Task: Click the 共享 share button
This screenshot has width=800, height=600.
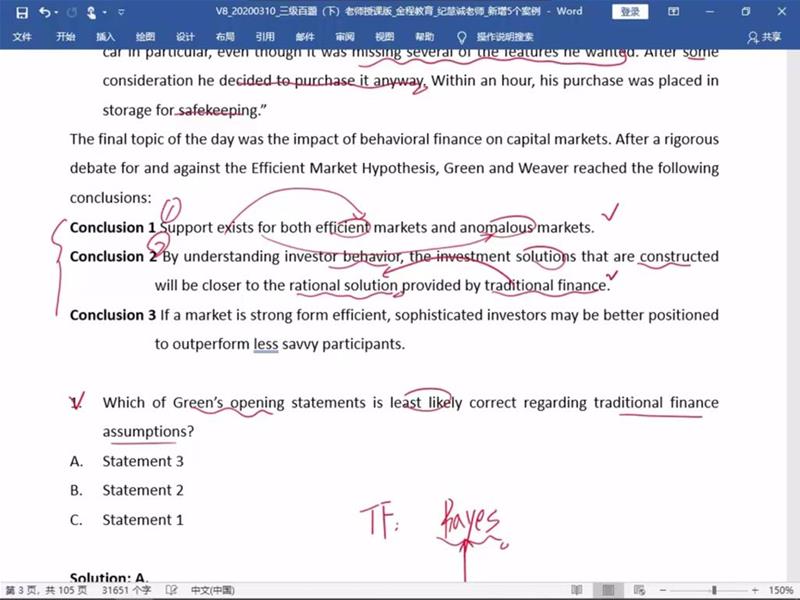Action: tap(764, 37)
